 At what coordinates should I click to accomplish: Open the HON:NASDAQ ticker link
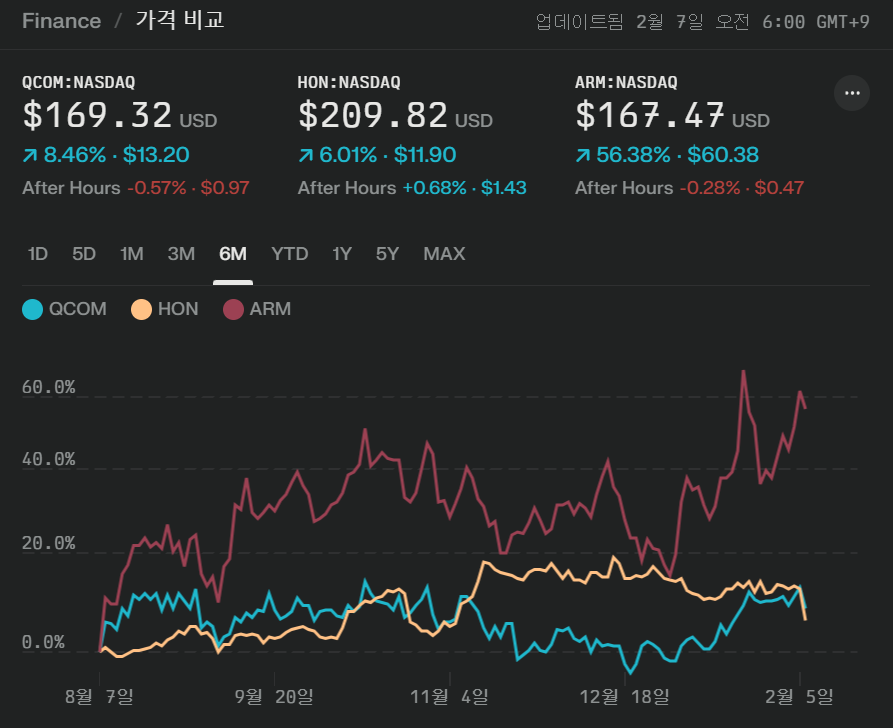click(349, 83)
